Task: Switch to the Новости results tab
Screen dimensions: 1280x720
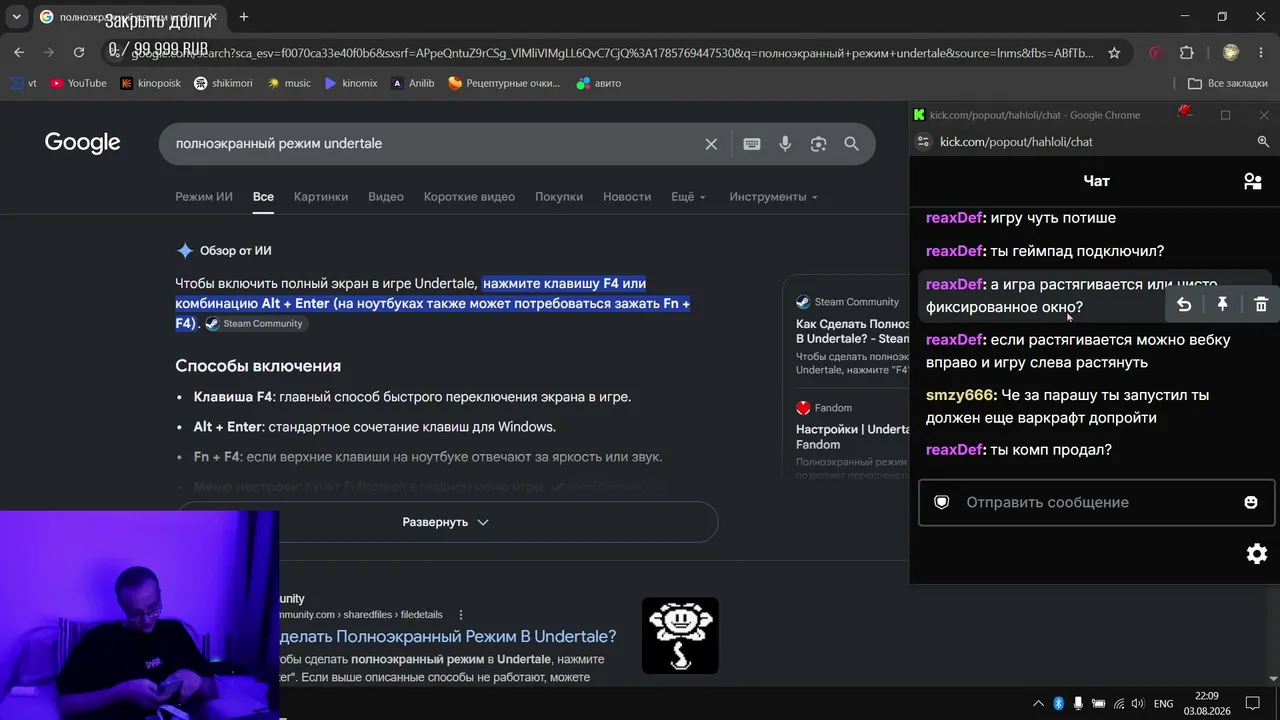Action: pyautogui.click(x=627, y=197)
